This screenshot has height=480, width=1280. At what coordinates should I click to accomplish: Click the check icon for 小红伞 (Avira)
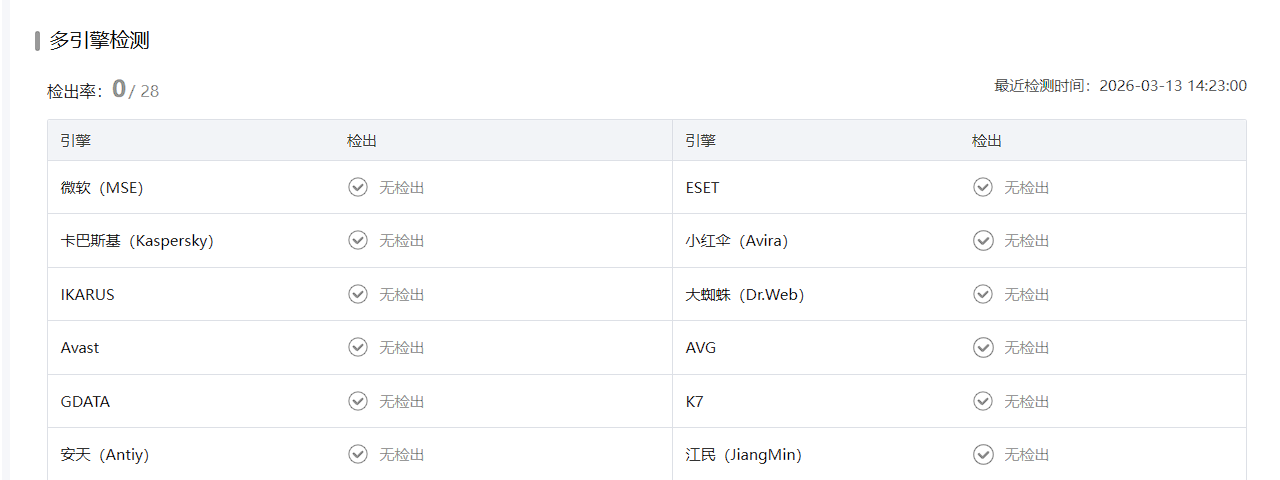click(x=983, y=240)
